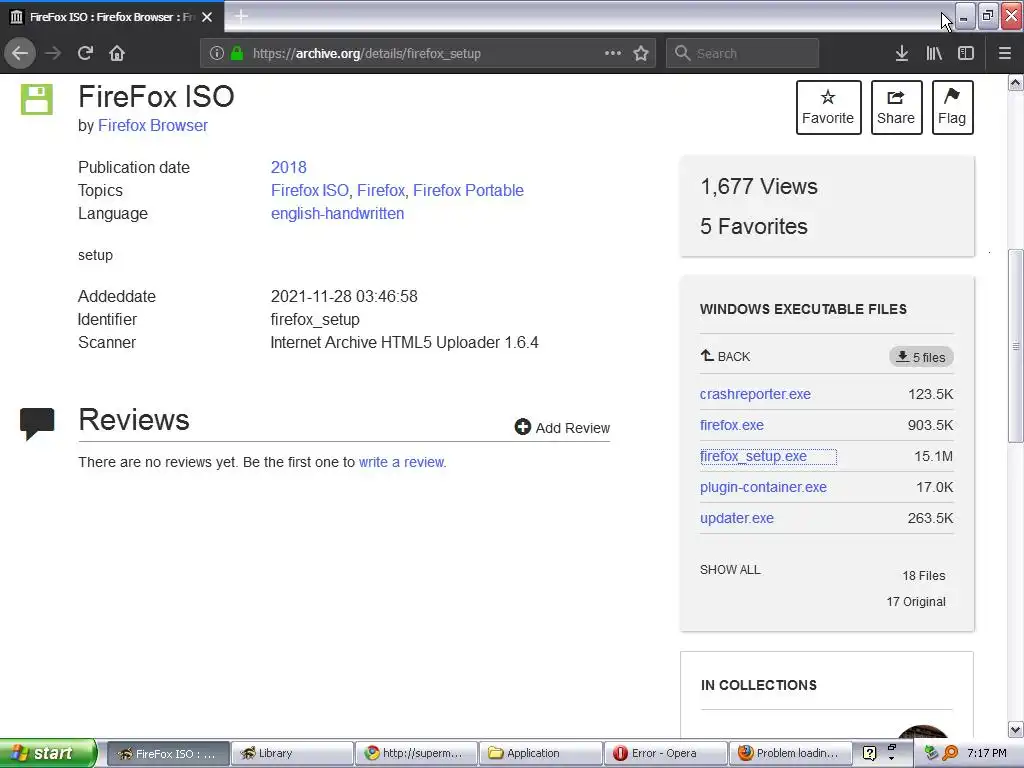
Task: Click the help question mark tray icon
Action: [x=869, y=753]
